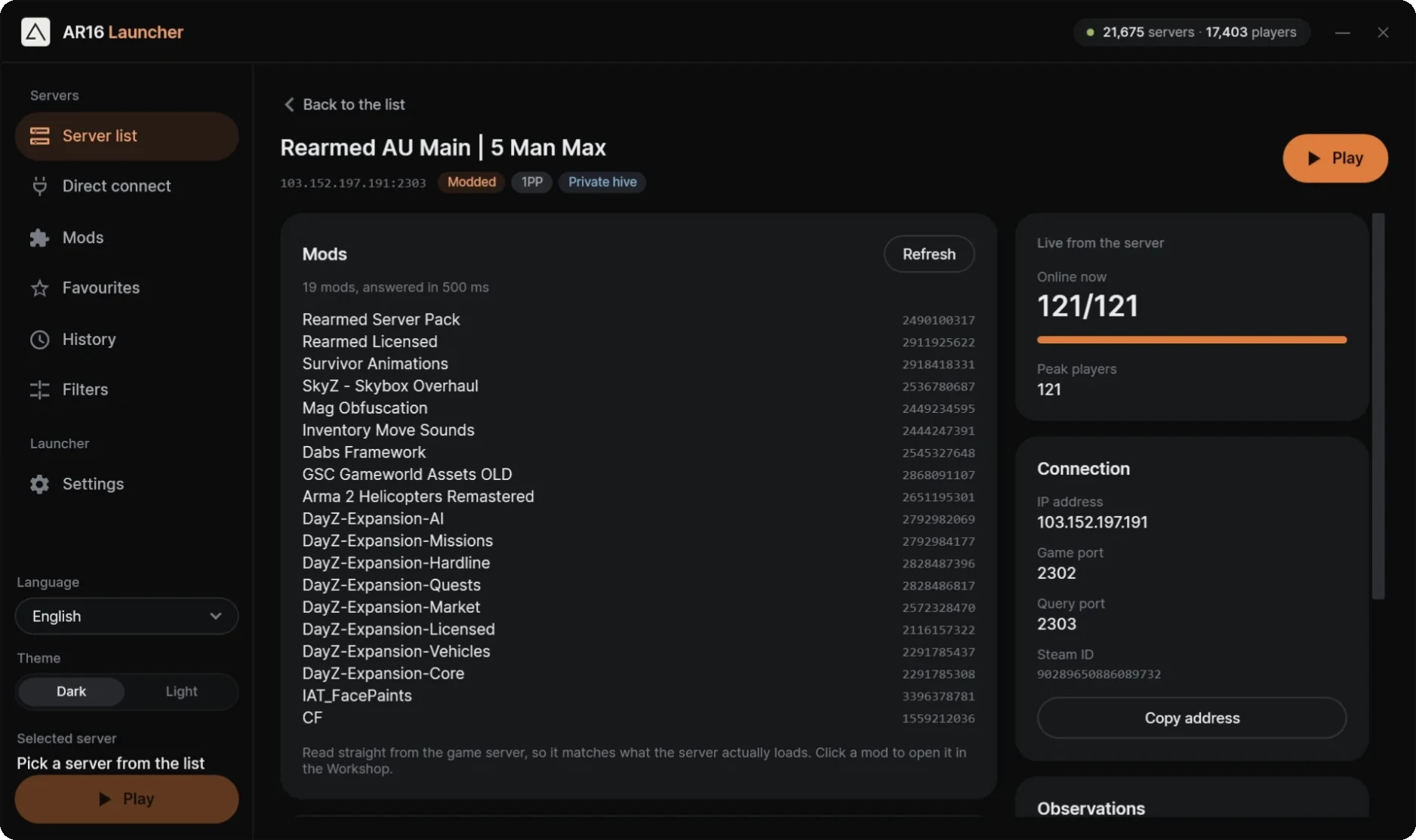Copy the server address
The image size is (1416, 840).
click(x=1192, y=718)
